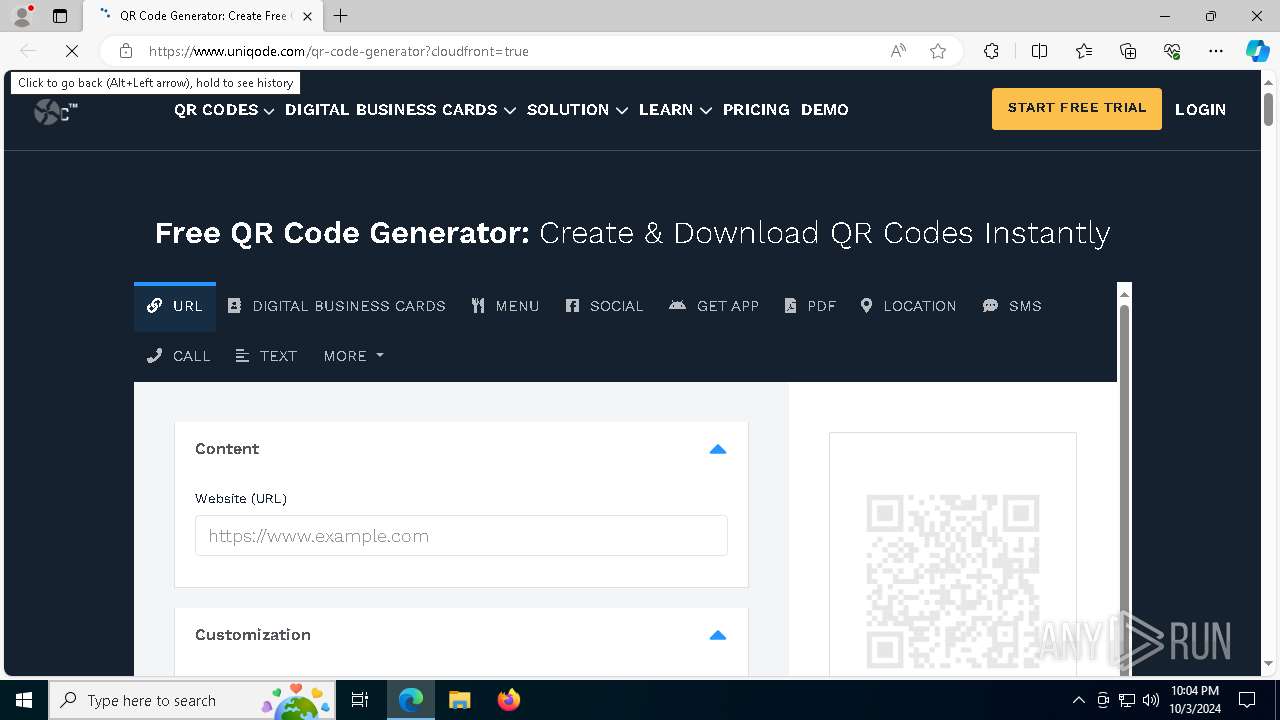
Task: Click the Website URL input field
Action: 461,536
